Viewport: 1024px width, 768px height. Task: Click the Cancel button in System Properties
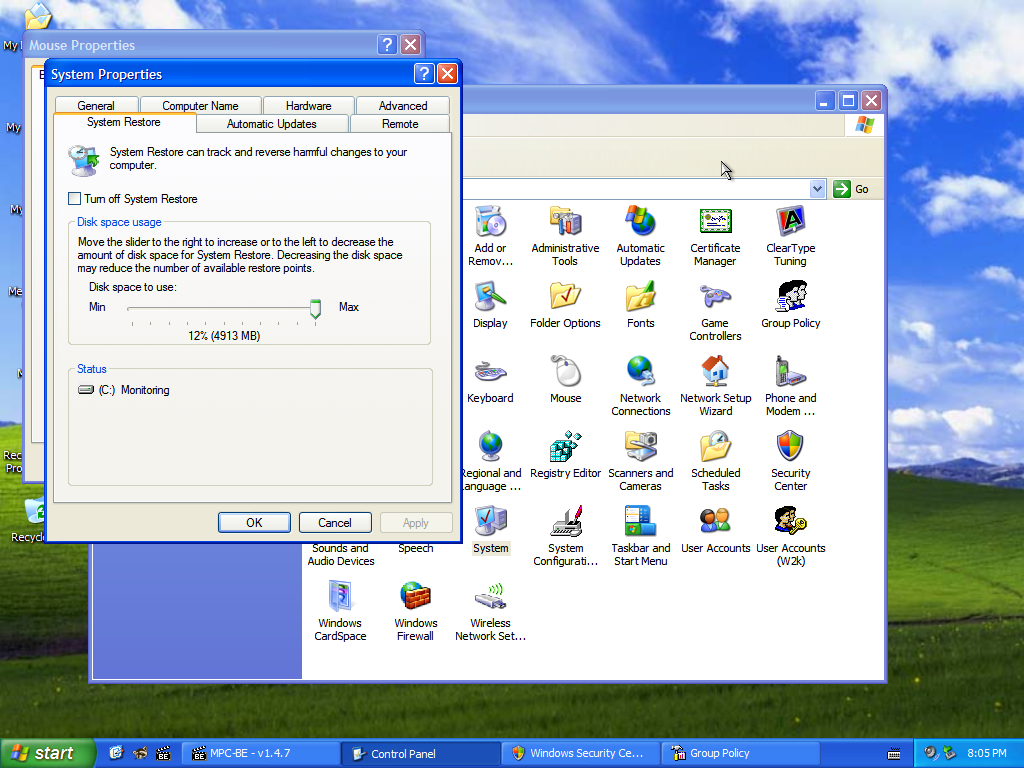click(x=334, y=522)
